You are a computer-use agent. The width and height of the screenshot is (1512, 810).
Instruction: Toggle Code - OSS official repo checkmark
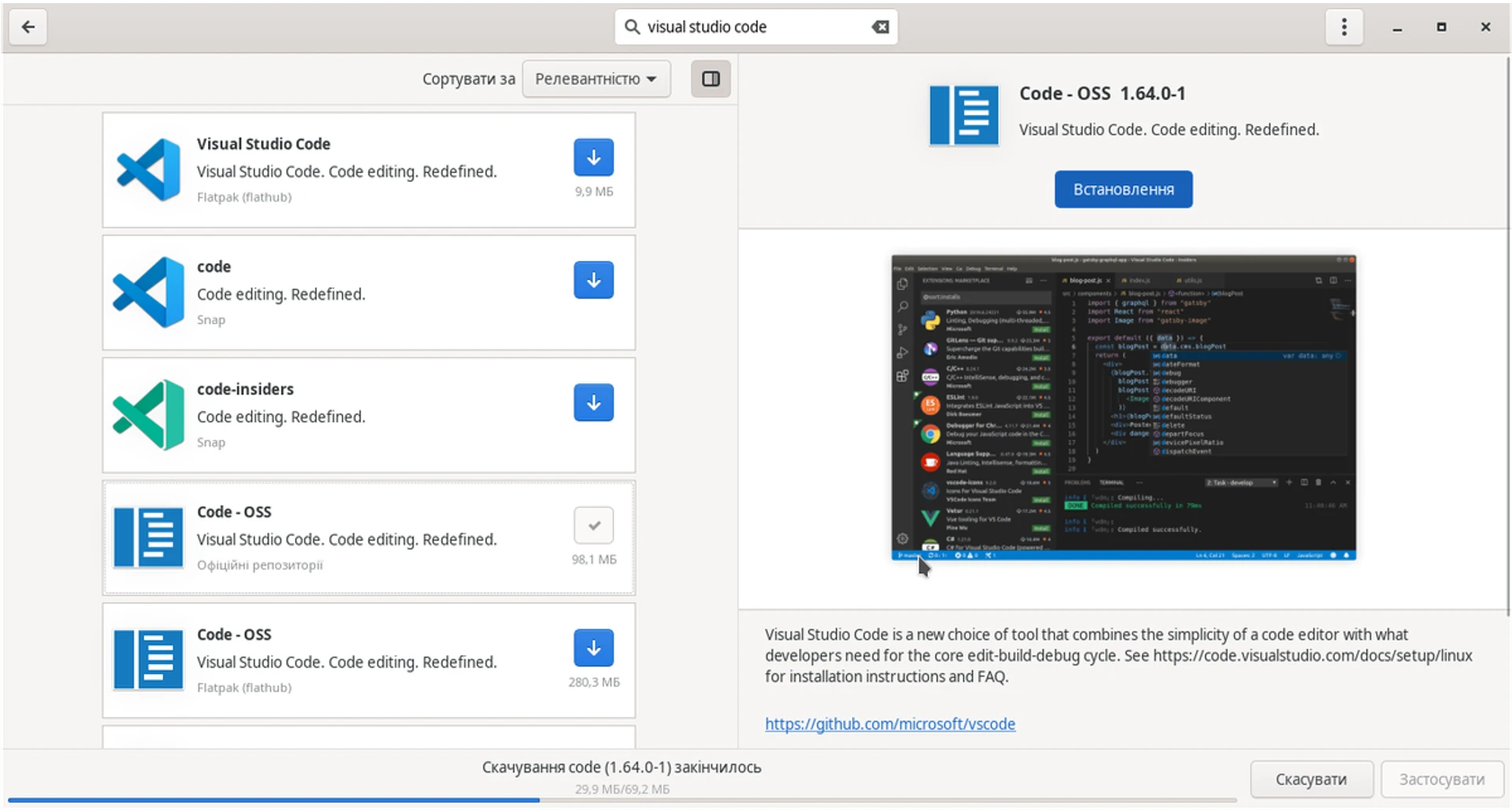594,525
